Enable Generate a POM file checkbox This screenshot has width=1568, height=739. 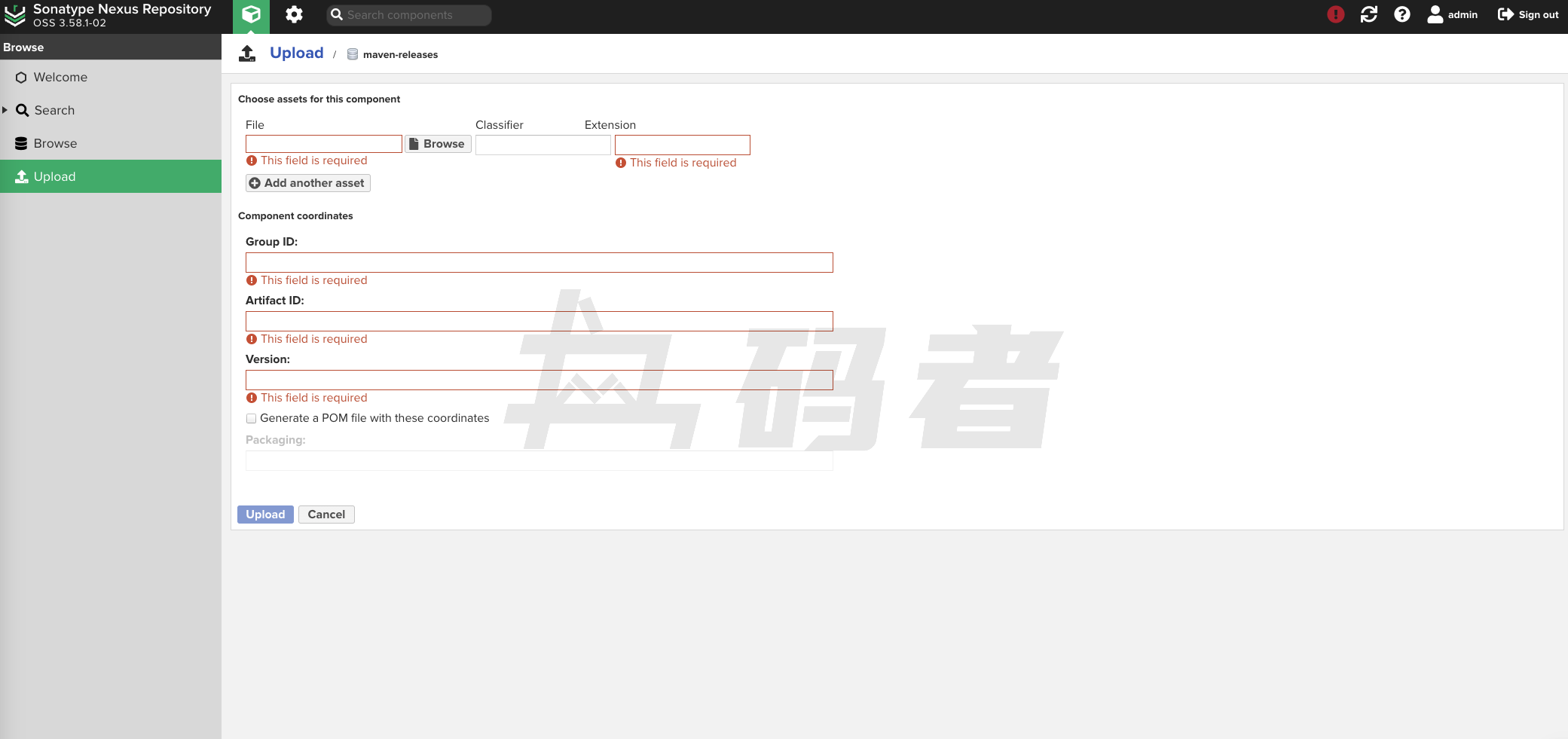[x=252, y=419]
